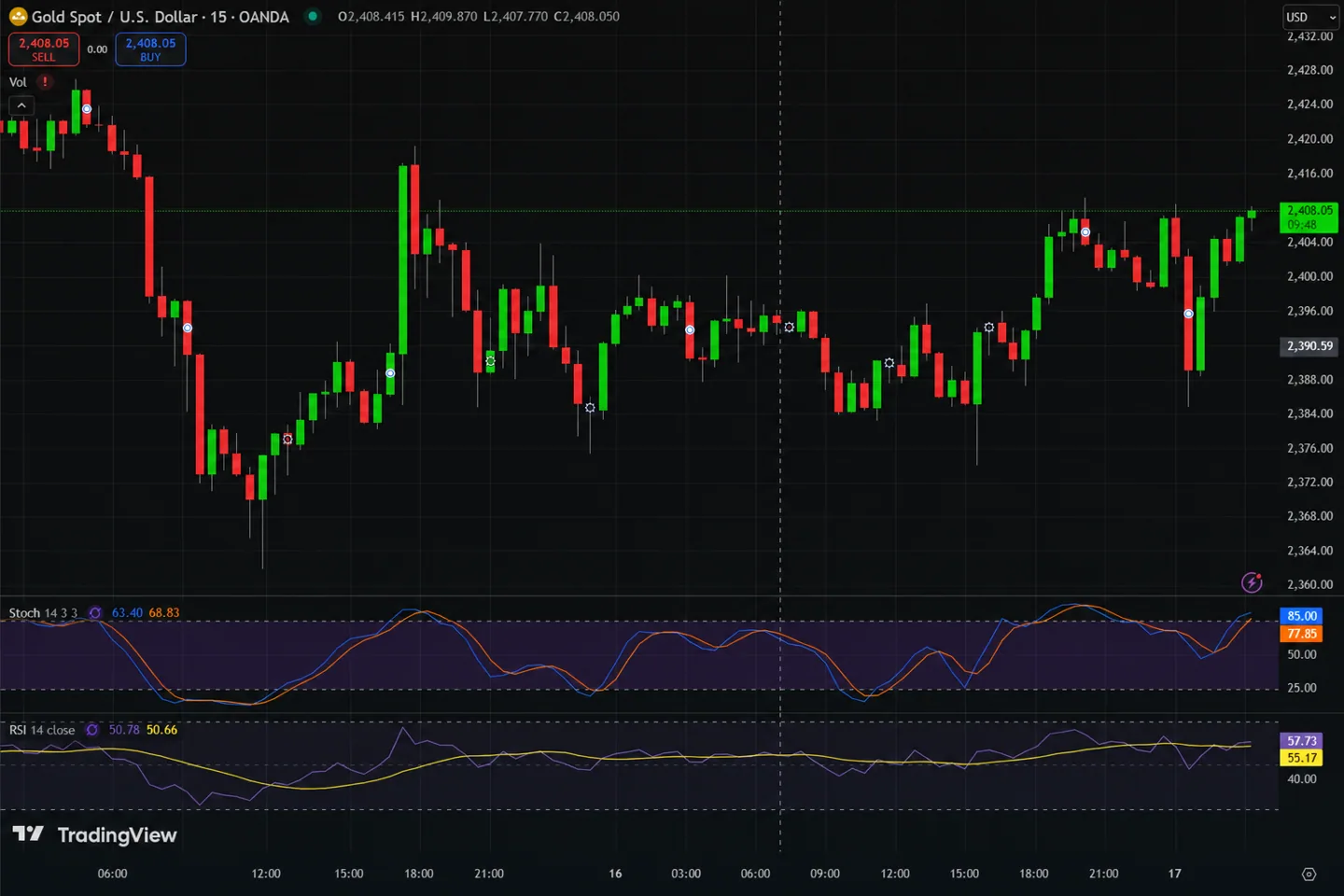Click the RSI legend value 50.78
Image resolution: width=1344 pixels, height=896 pixels.
[x=124, y=730]
